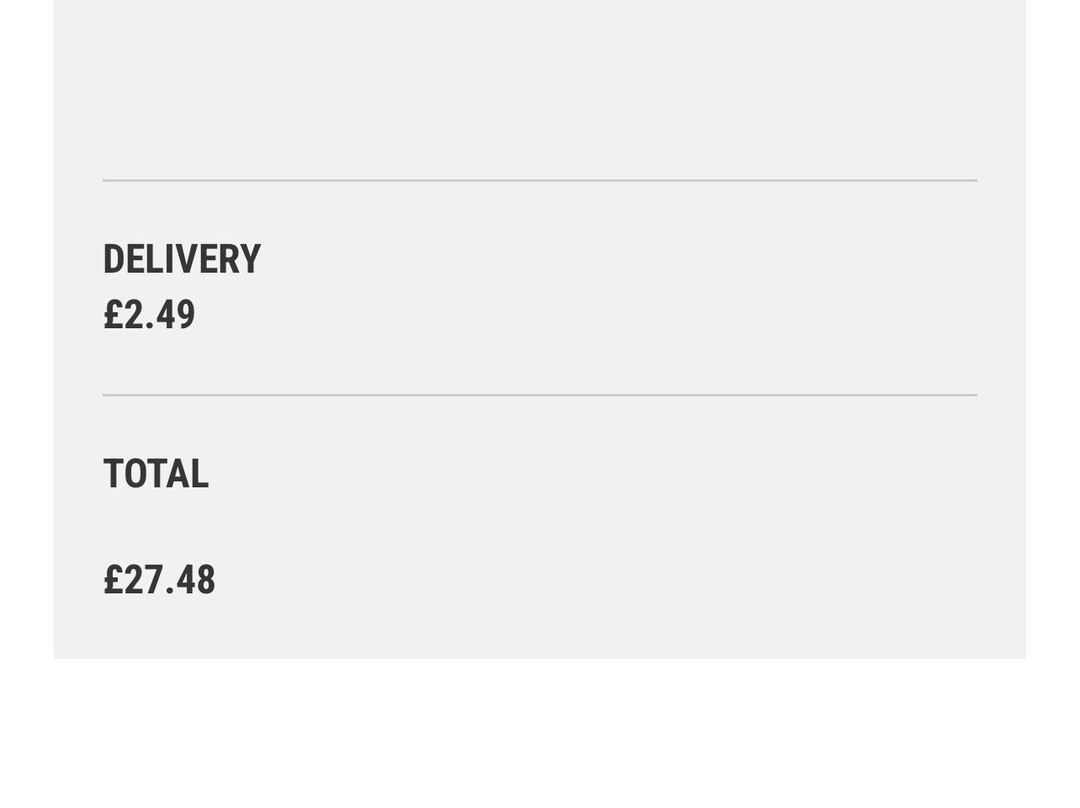
Task: Click the pound sign in £27.48
Action: click(x=113, y=580)
